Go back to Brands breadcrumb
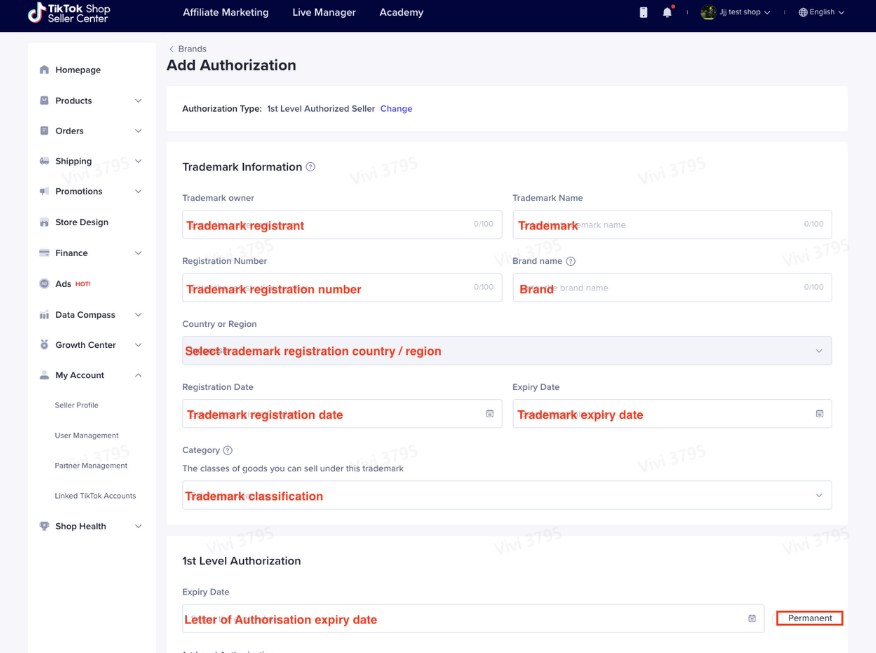 [191, 49]
